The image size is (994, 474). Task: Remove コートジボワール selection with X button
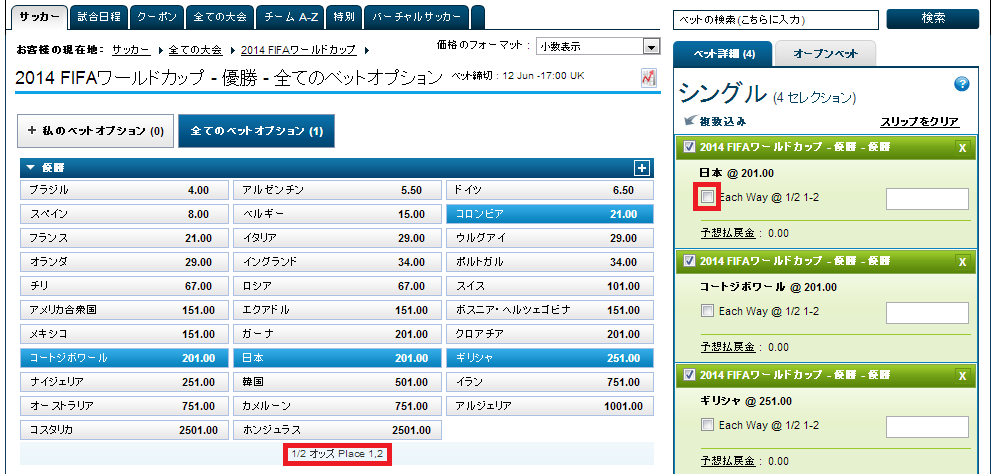[x=962, y=262]
